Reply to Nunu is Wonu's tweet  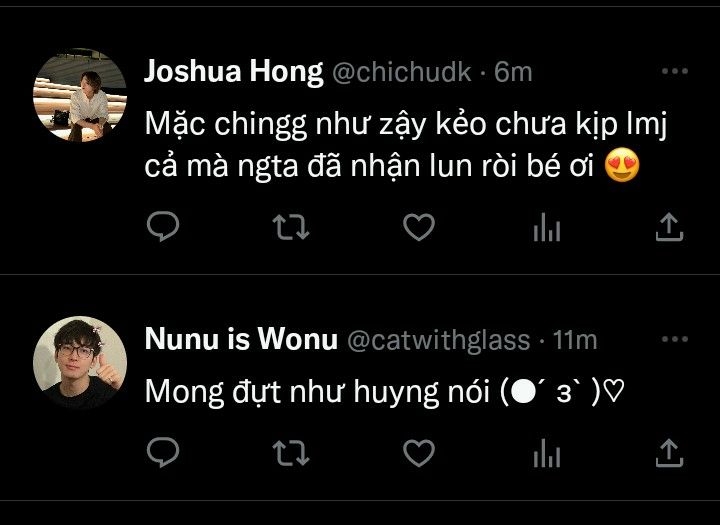click(x=163, y=452)
